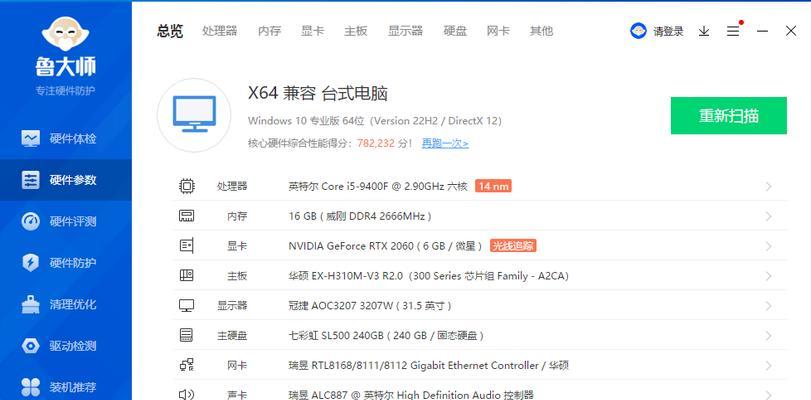Open 清理优化 in the sidebar
The height and width of the screenshot is (400, 811).
tap(66, 304)
